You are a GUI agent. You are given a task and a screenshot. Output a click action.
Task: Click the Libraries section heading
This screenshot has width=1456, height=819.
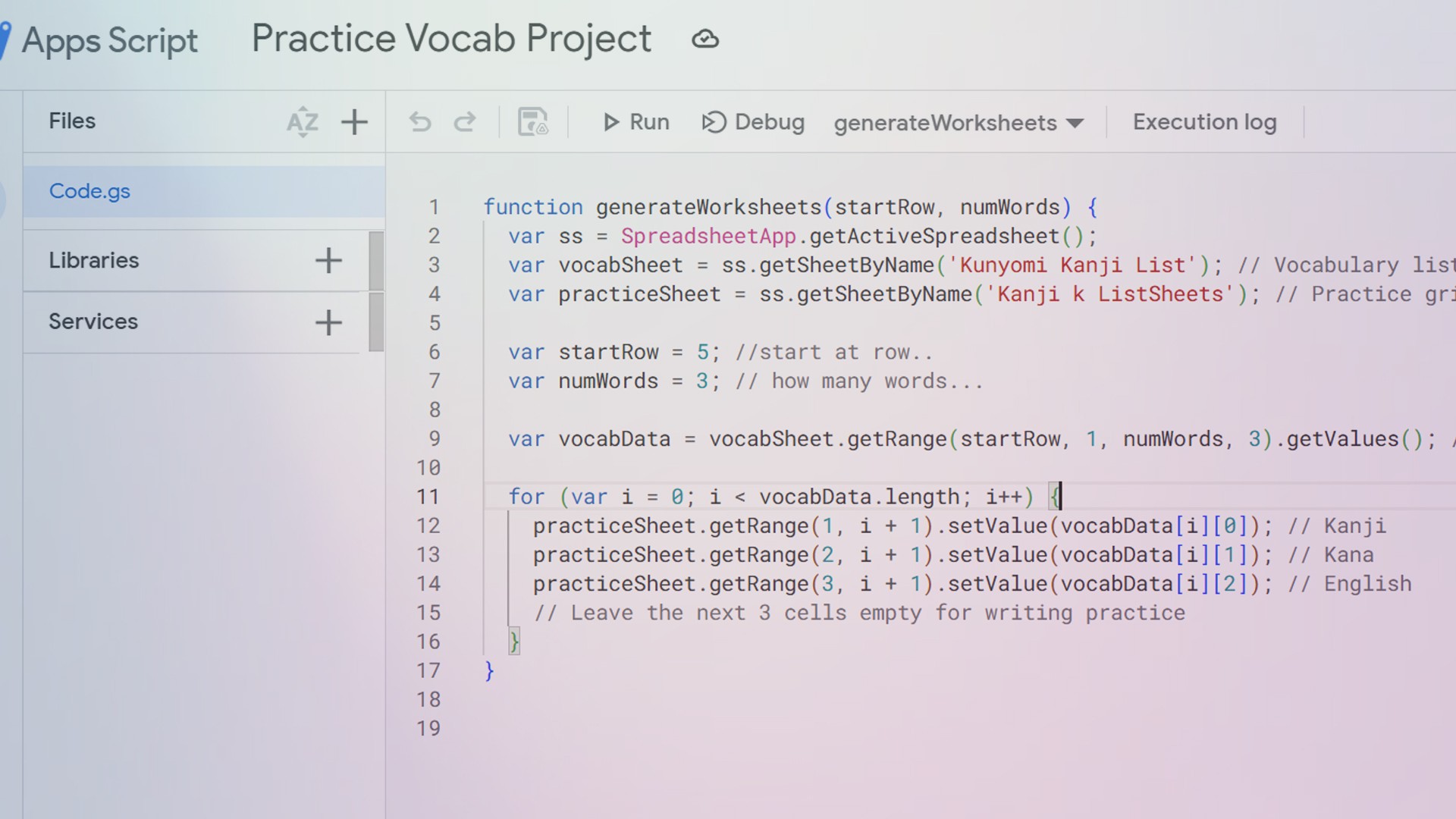[x=94, y=260]
